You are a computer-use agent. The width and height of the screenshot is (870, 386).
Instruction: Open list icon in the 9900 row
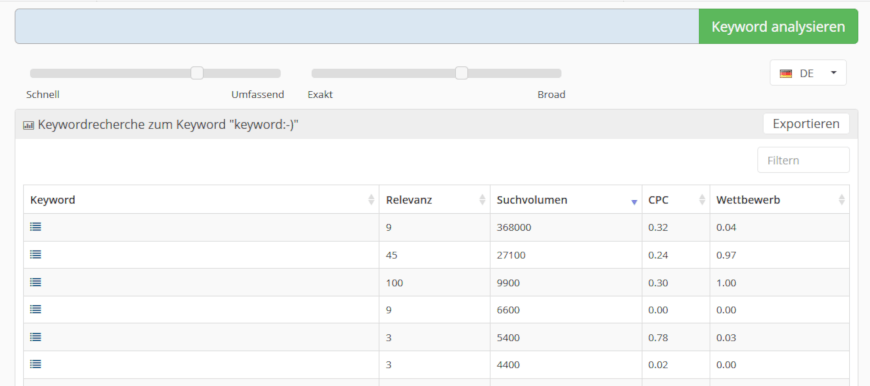click(x=36, y=282)
